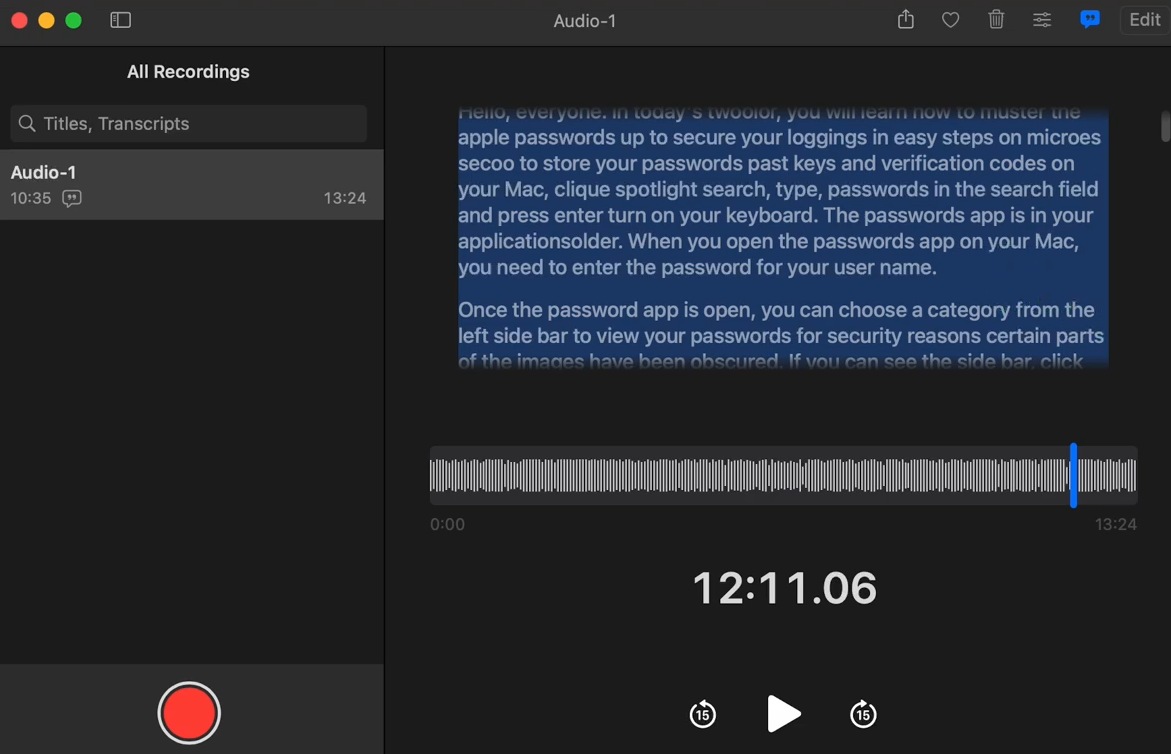Screen dimensions: 1171x754
Task: Click the 12:11.06 playback time display
Action: [x=784, y=588]
